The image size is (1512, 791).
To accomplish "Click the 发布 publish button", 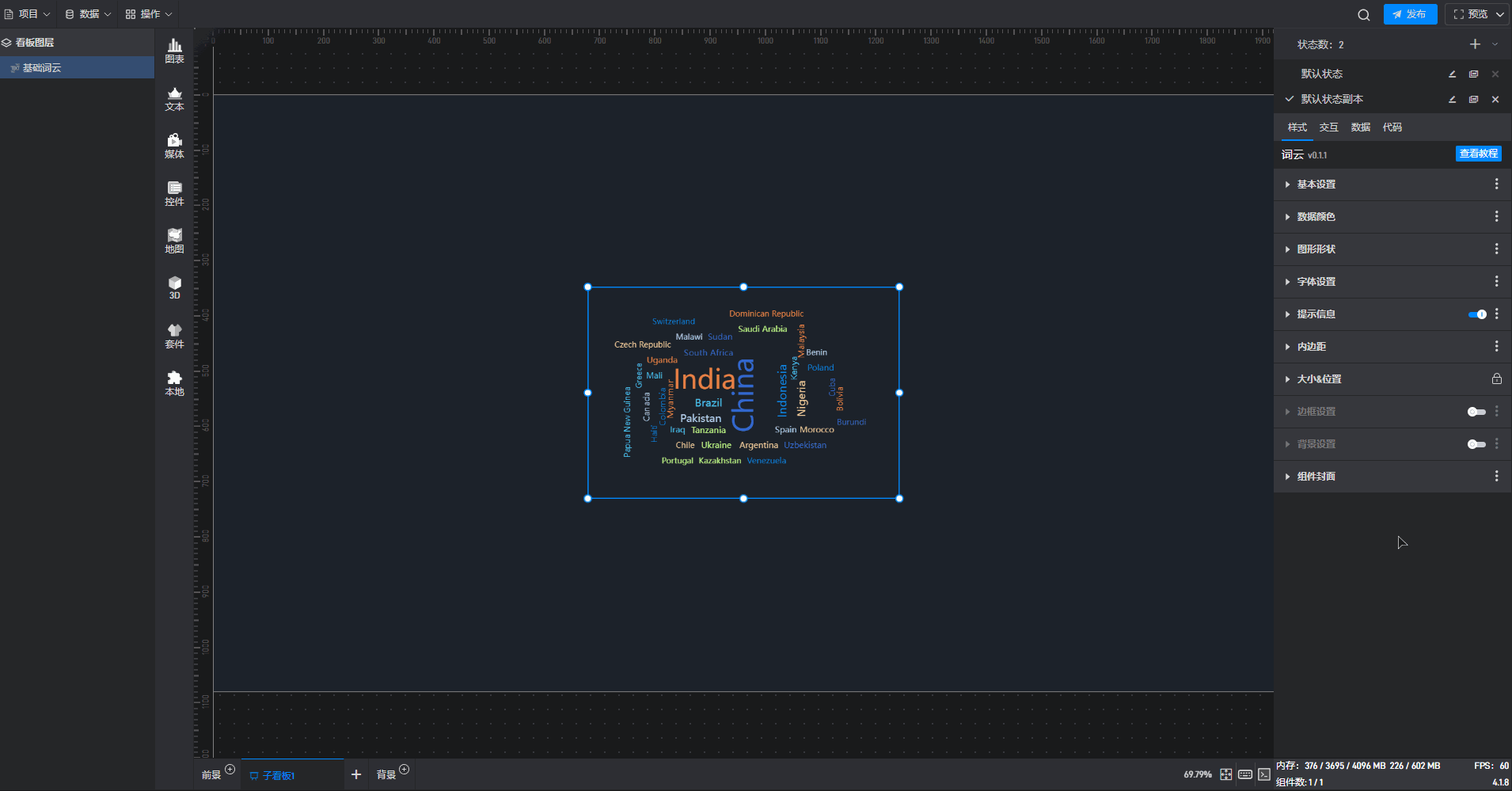I will (x=1410, y=14).
